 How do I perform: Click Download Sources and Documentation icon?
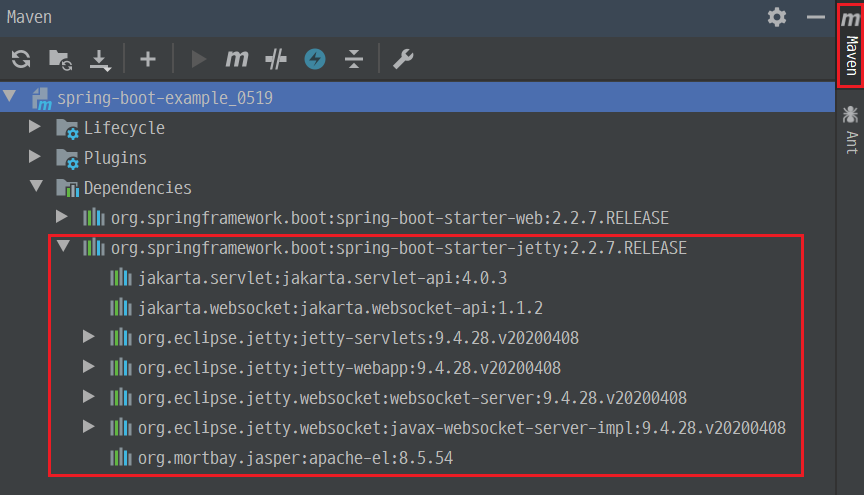pos(100,60)
